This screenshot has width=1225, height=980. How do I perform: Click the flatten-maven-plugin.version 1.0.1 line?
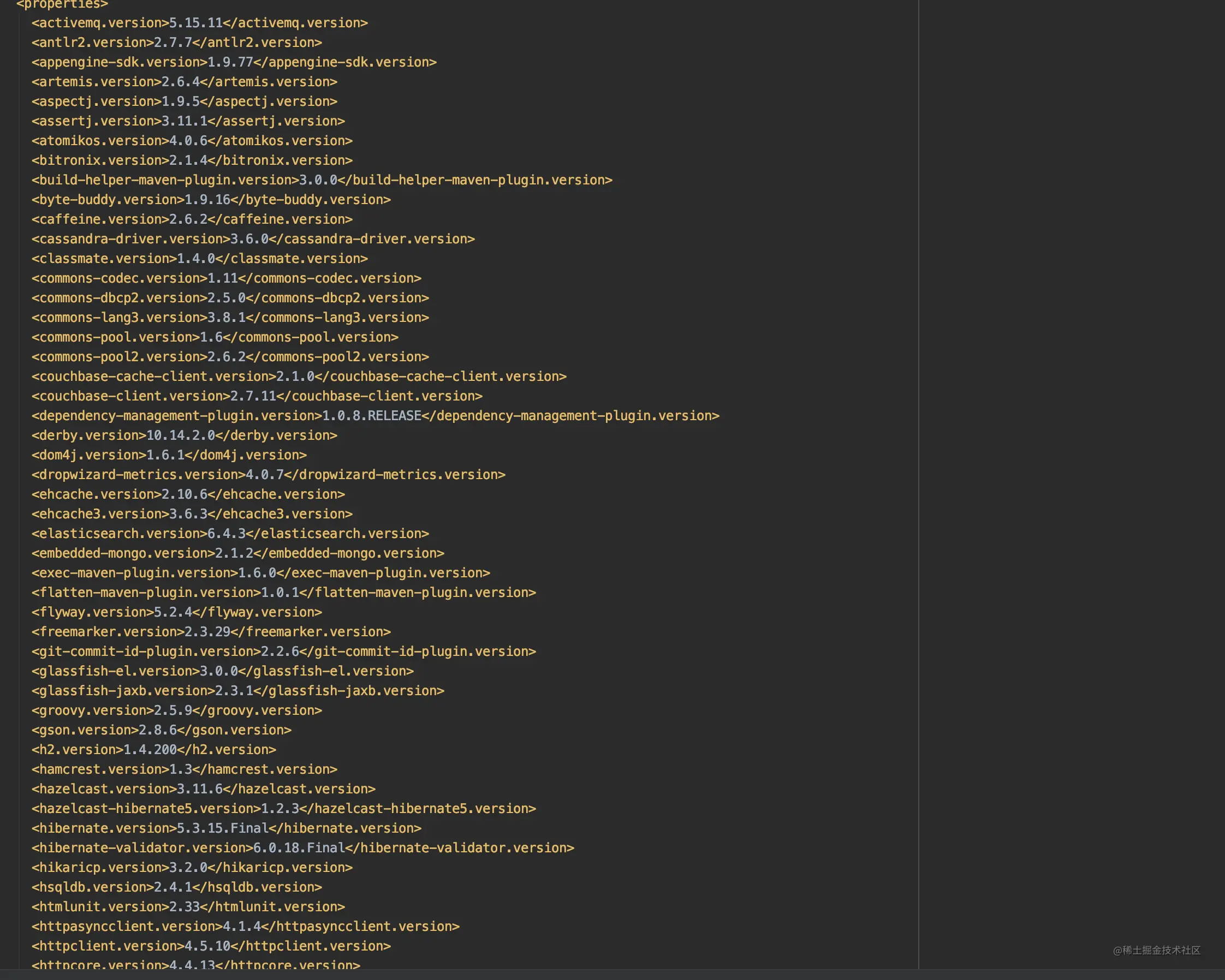[283, 593]
